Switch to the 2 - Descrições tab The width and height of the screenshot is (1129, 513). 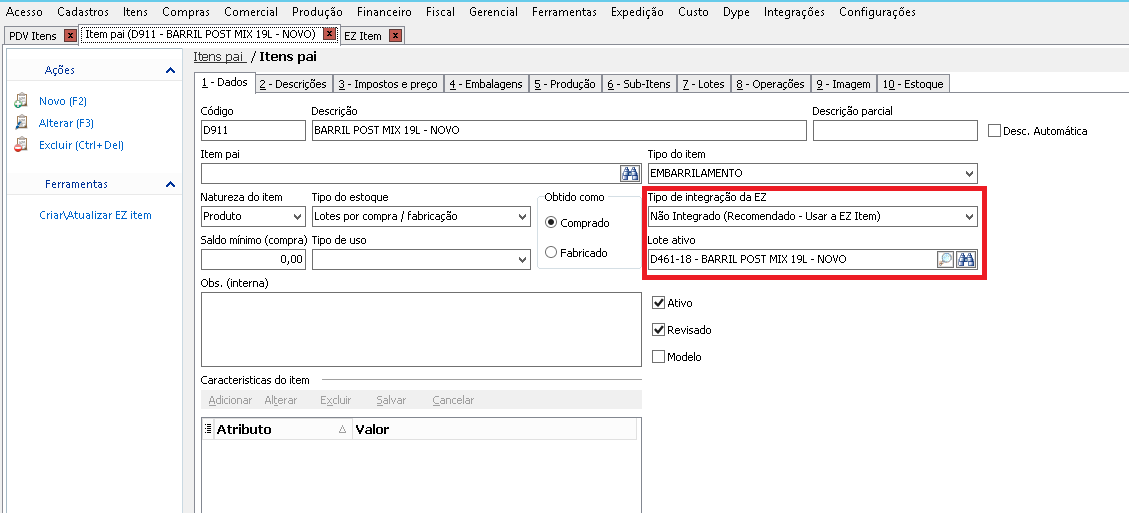[293, 84]
